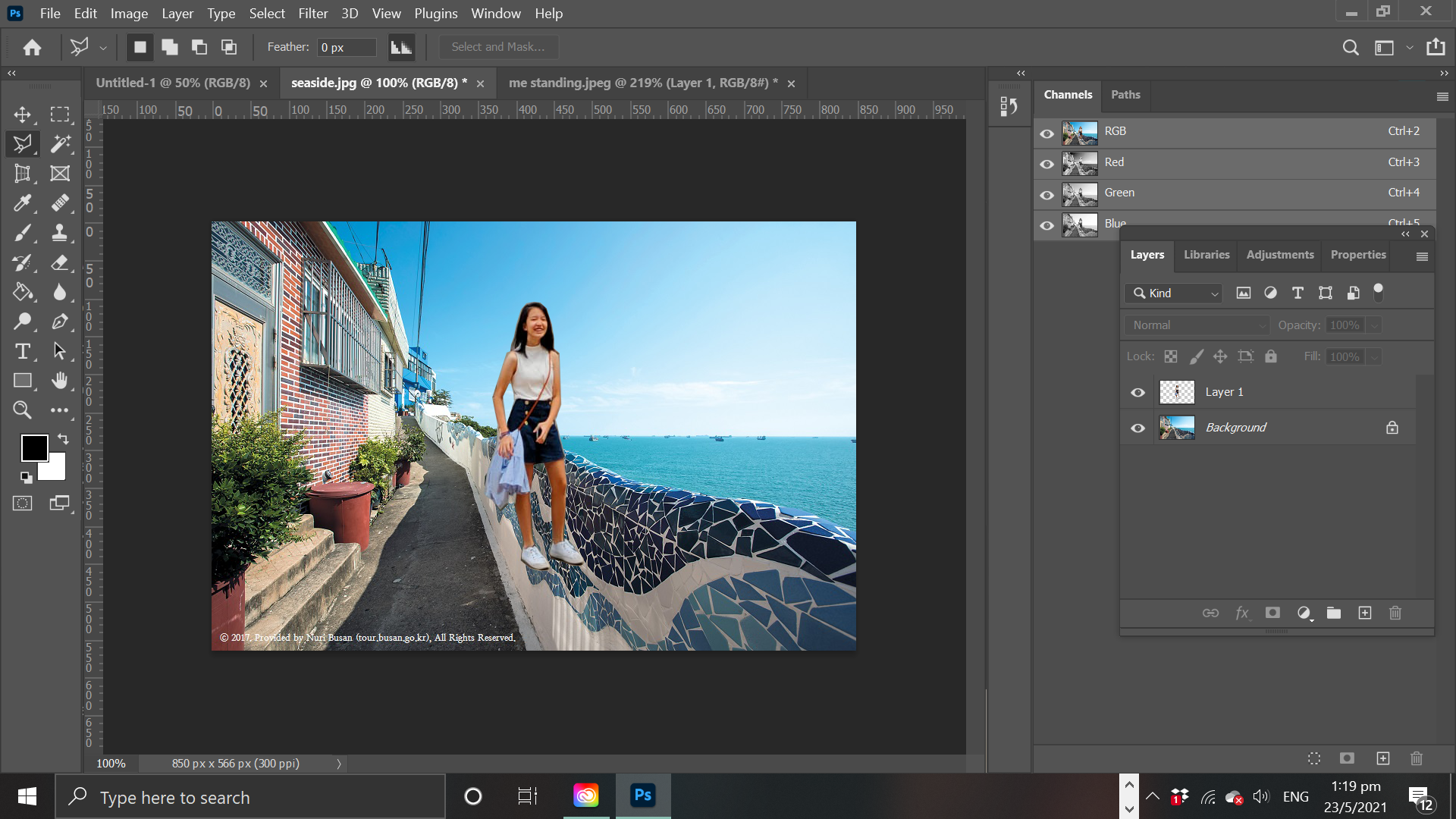Click the zoom percentage field in status bar

click(x=111, y=764)
